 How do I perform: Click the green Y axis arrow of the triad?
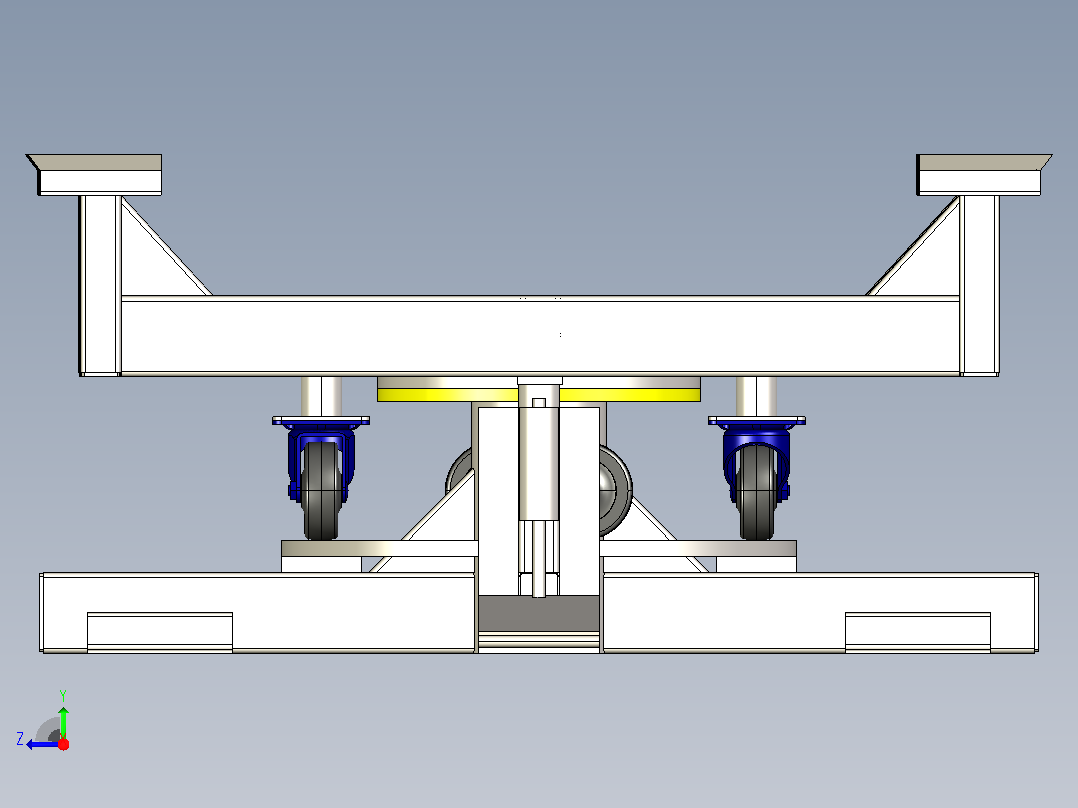click(x=63, y=721)
